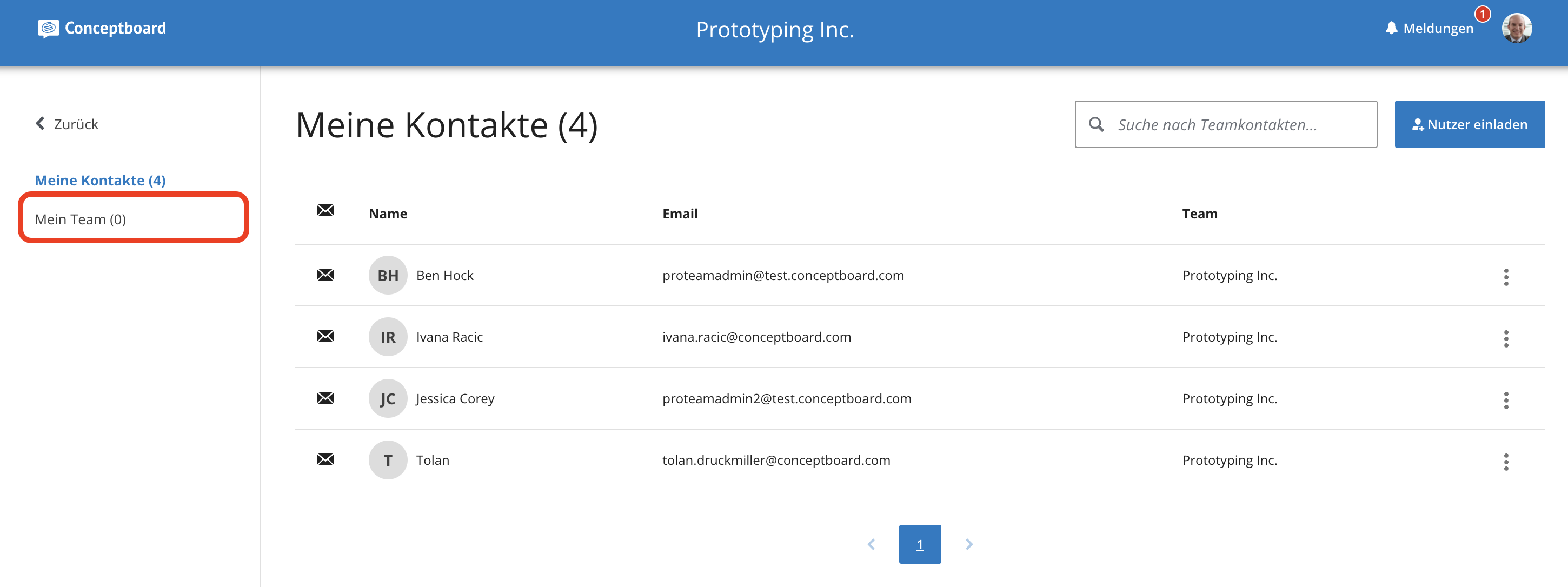Select Meine Kontakte (4) in sidebar

click(x=101, y=181)
